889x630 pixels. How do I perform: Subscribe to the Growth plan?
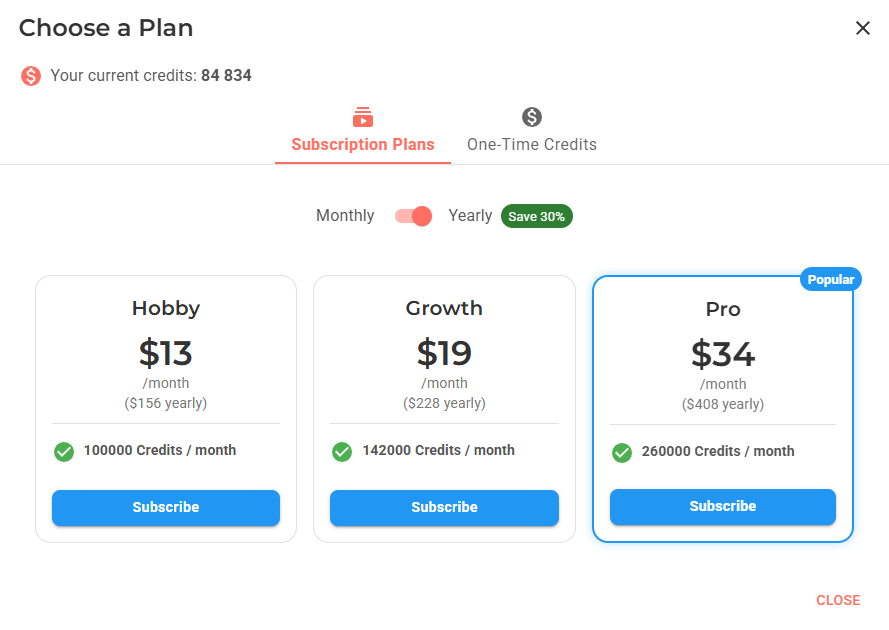(444, 508)
